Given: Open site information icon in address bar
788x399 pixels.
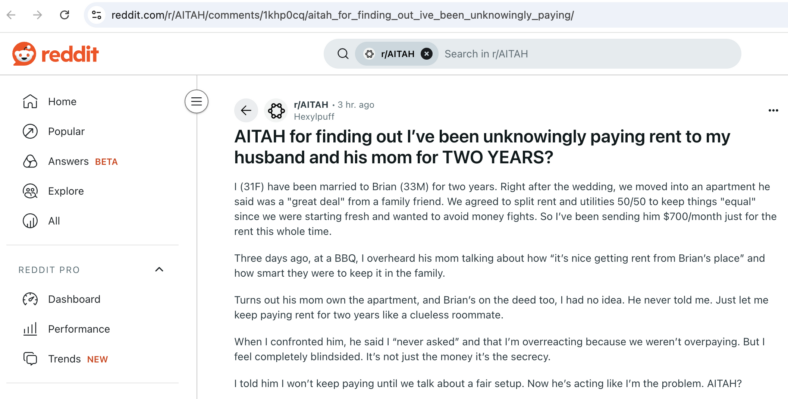Looking at the screenshot, I should coord(96,15).
